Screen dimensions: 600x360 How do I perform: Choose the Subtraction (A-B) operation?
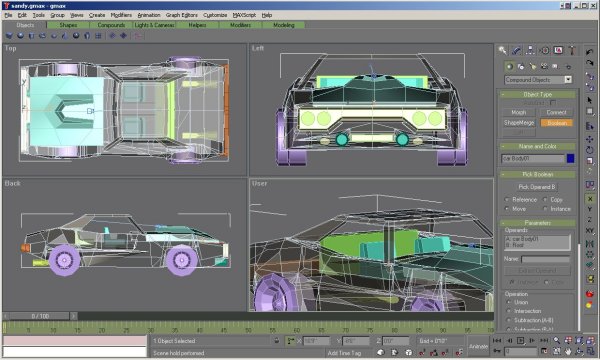click(x=509, y=320)
